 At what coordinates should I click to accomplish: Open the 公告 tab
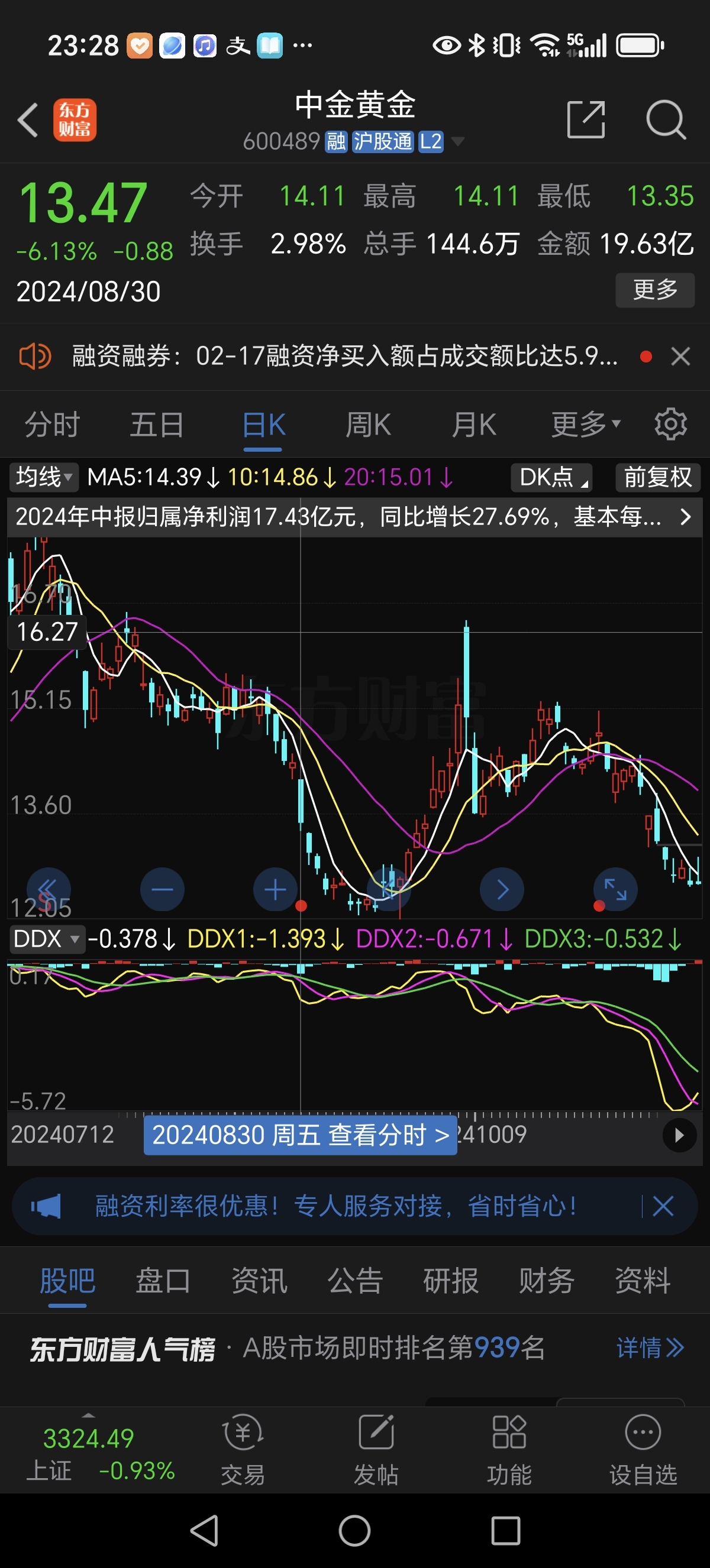click(x=355, y=1280)
